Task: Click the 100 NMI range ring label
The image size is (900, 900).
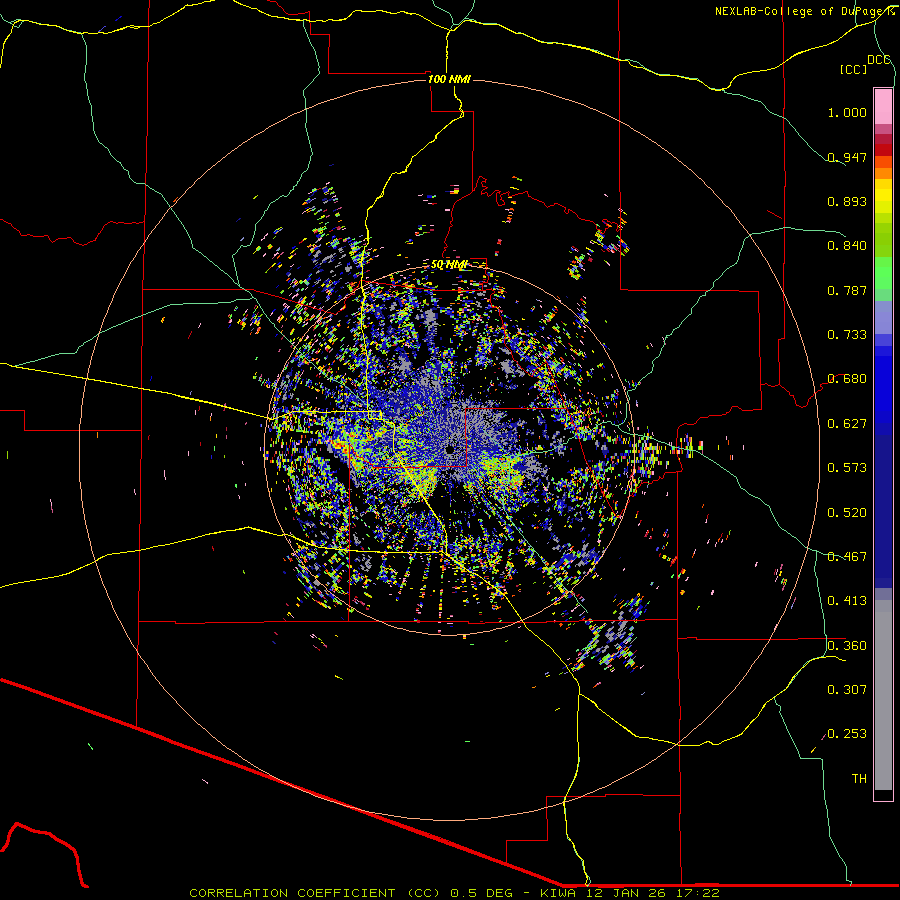Action: (x=449, y=79)
